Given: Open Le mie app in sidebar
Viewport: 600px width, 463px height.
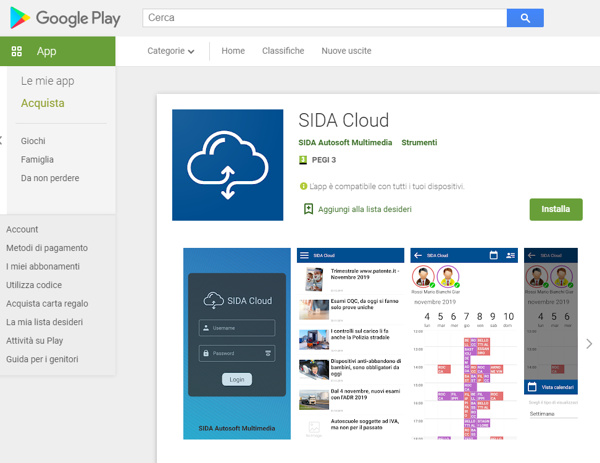Looking at the screenshot, I should (48, 81).
